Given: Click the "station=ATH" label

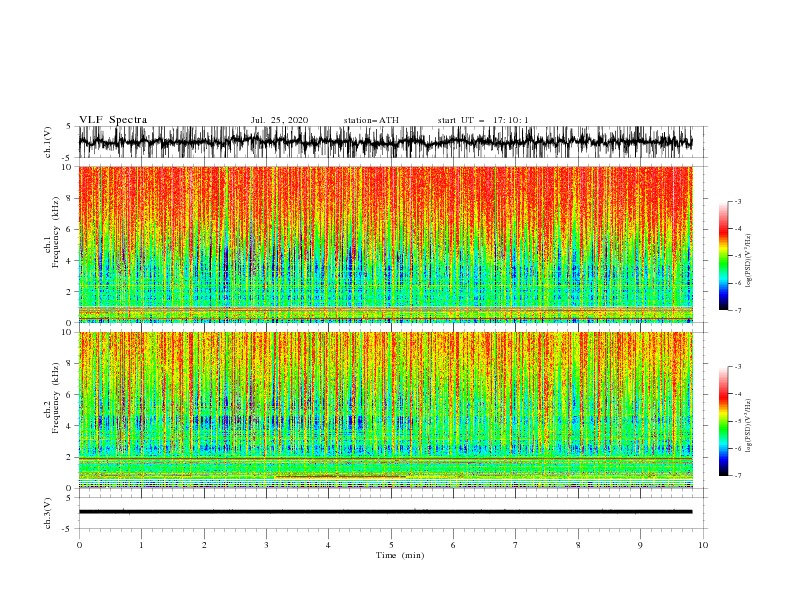Looking at the screenshot, I should (371, 120).
